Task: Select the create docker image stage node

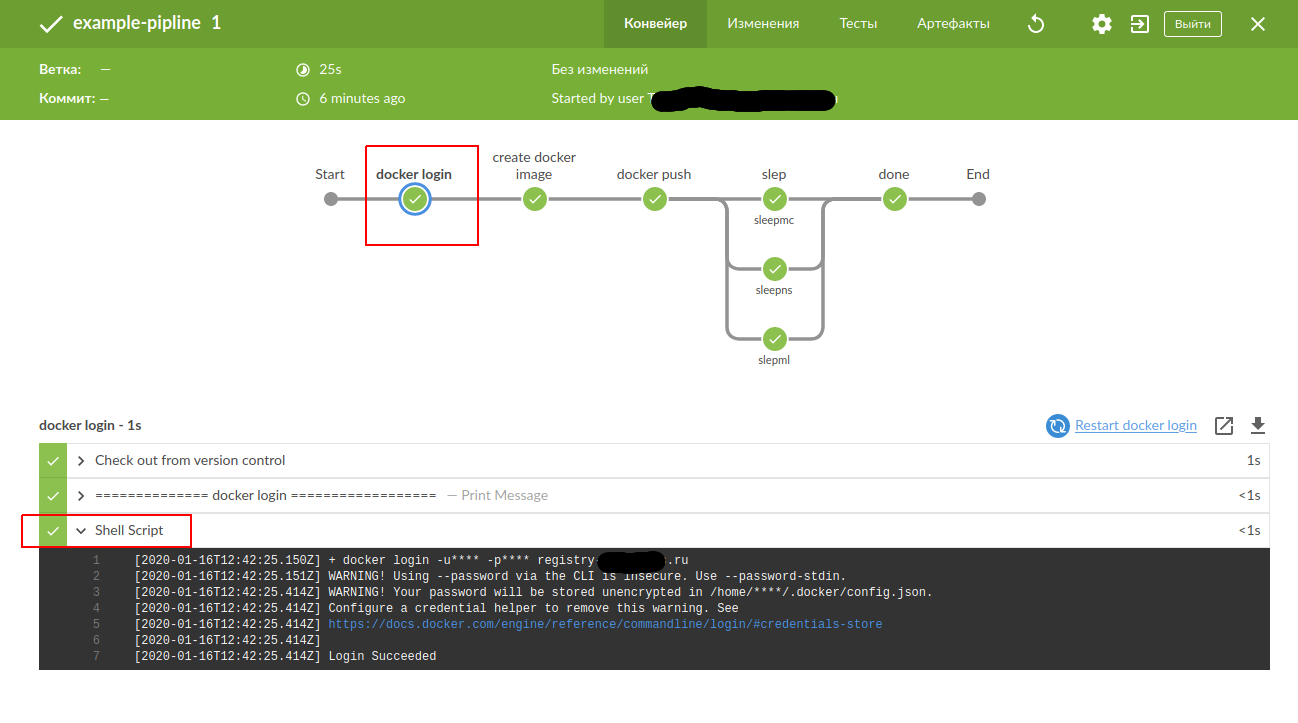Action: [x=535, y=199]
